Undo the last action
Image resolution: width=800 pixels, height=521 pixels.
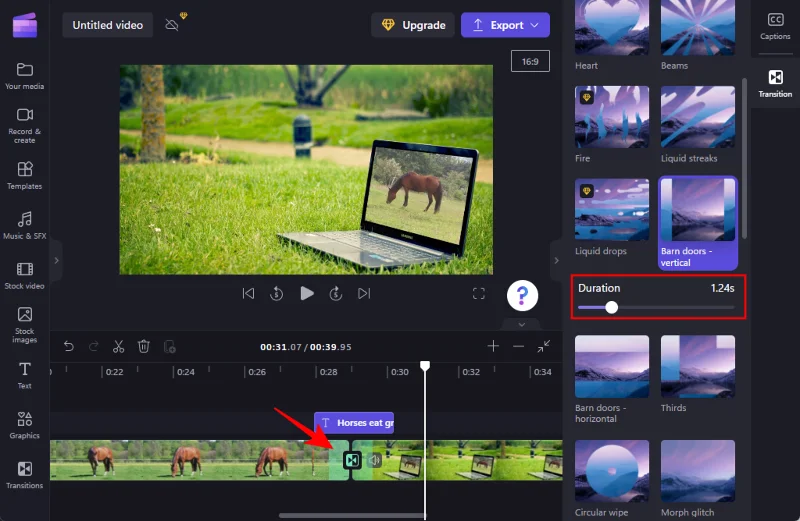pyautogui.click(x=69, y=347)
